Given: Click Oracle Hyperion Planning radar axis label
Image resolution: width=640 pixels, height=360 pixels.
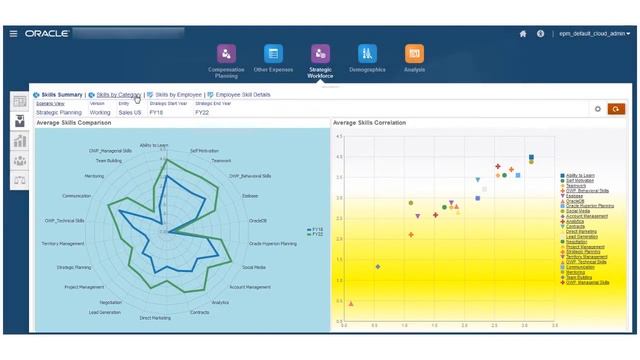Looking at the screenshot, I should click(273, 244).
